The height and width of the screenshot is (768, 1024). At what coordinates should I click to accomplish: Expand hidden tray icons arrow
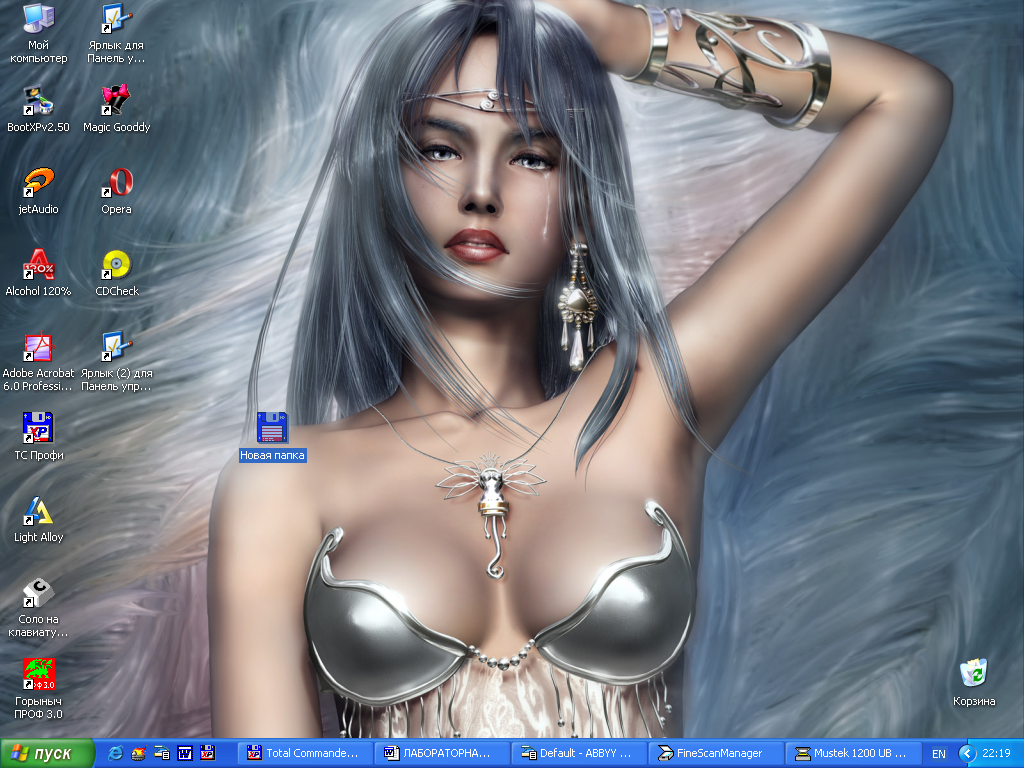pyautogui.click(x=967, y=753)
